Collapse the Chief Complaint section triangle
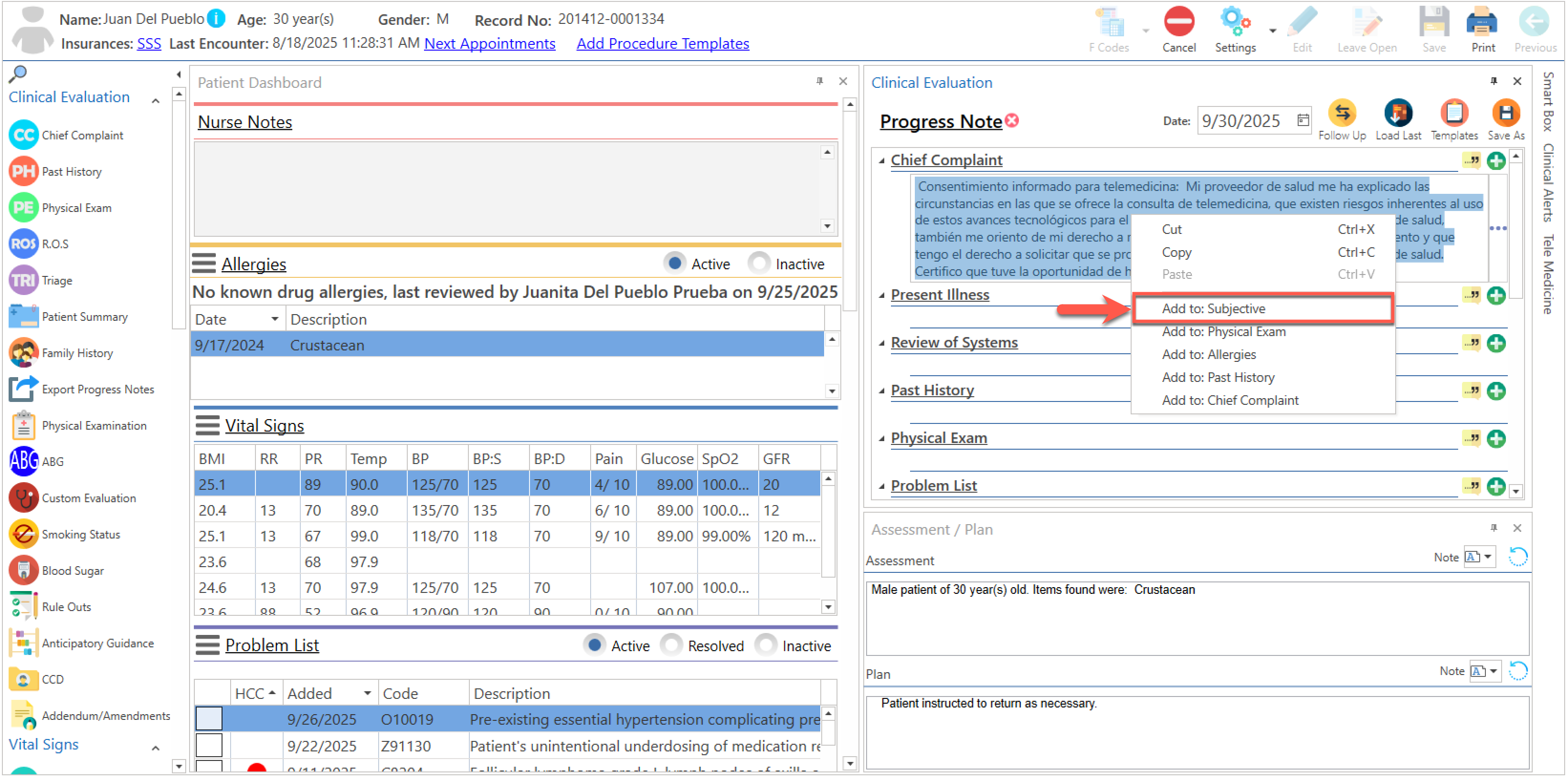Screen dimensions: 1568x781 point(881,161)
